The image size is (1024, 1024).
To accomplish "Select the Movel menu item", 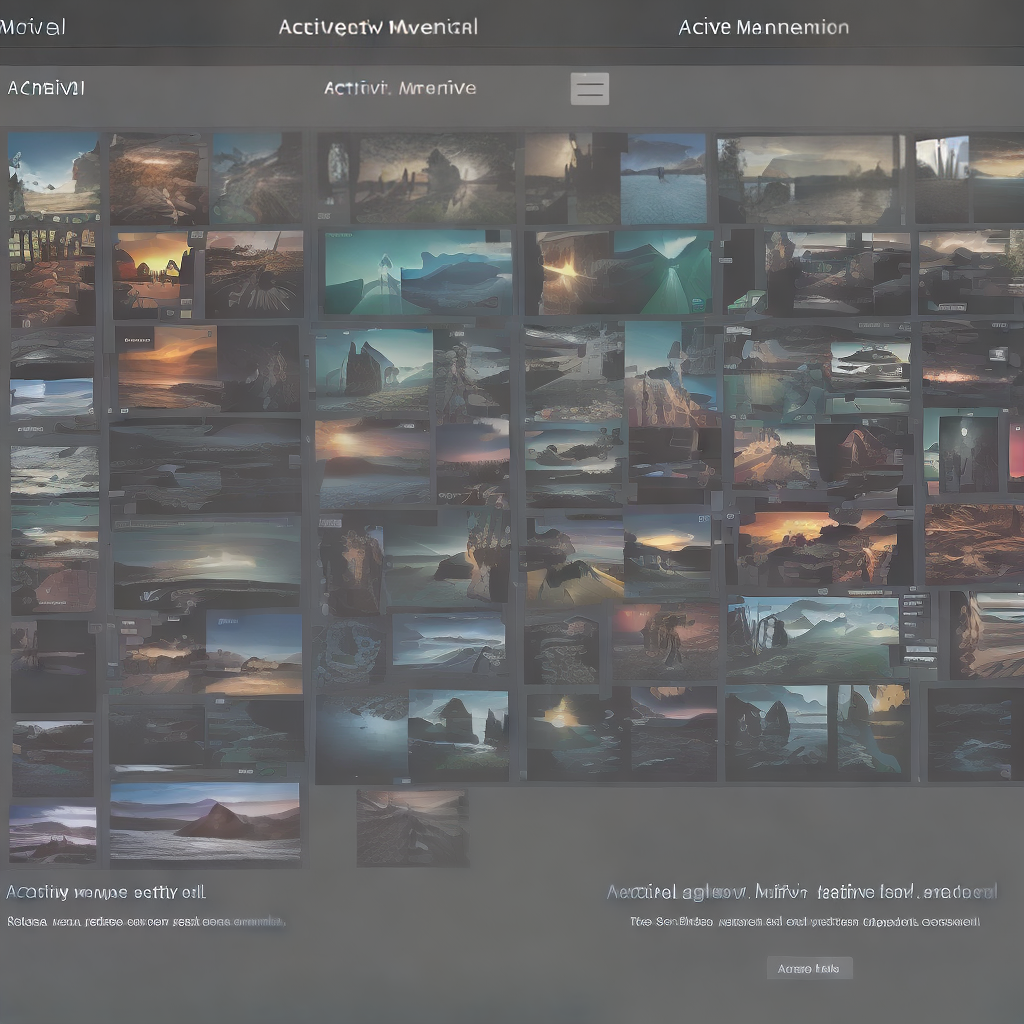I will tap(34, 27).
